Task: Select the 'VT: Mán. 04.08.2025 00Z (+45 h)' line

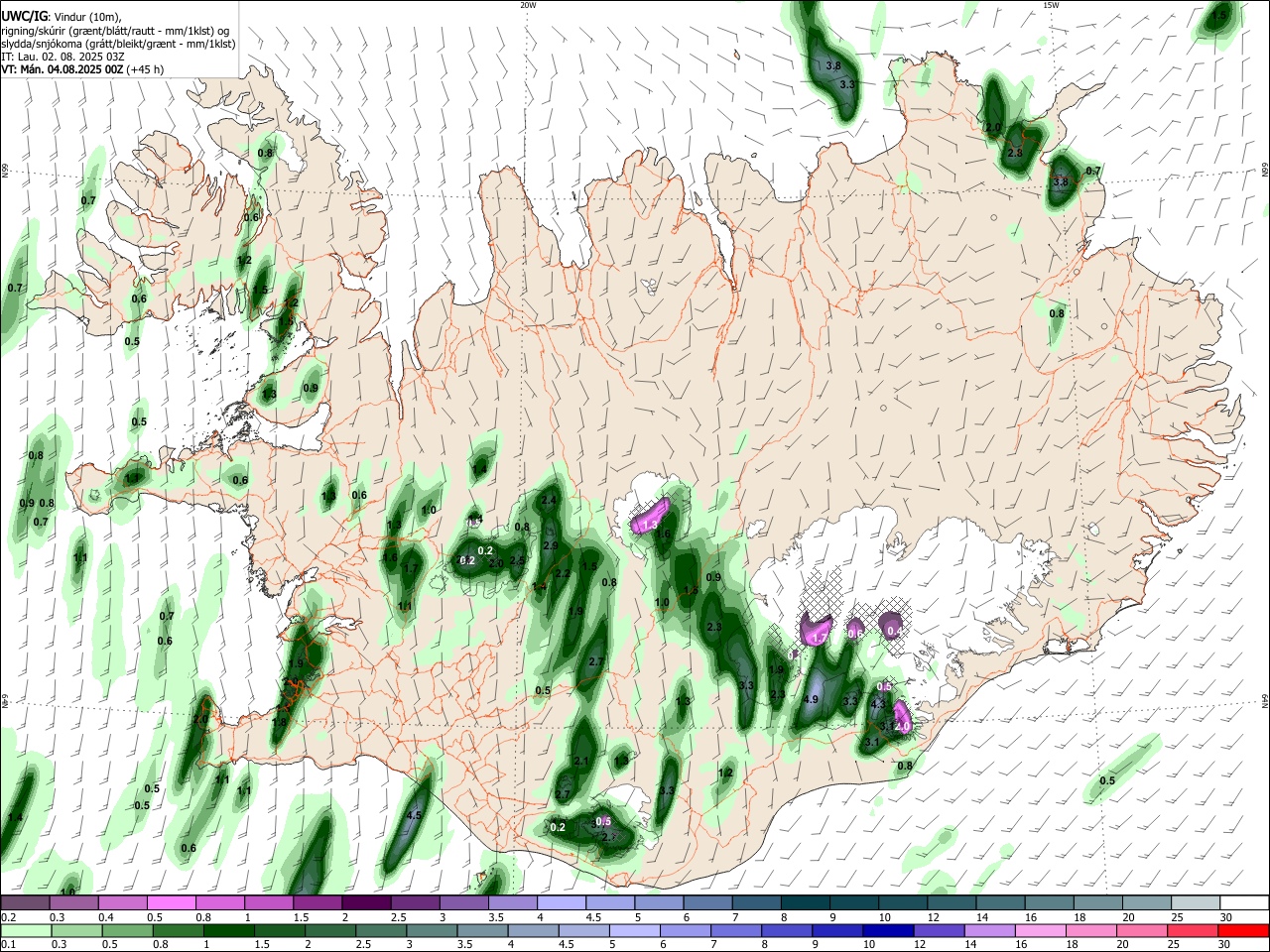Action: (x=82, y=69)
